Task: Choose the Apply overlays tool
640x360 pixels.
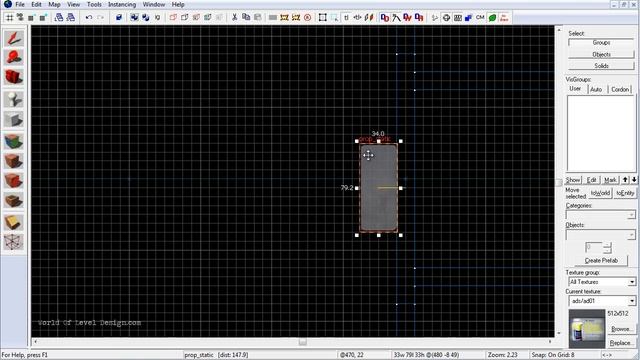Action: point(14,200)
